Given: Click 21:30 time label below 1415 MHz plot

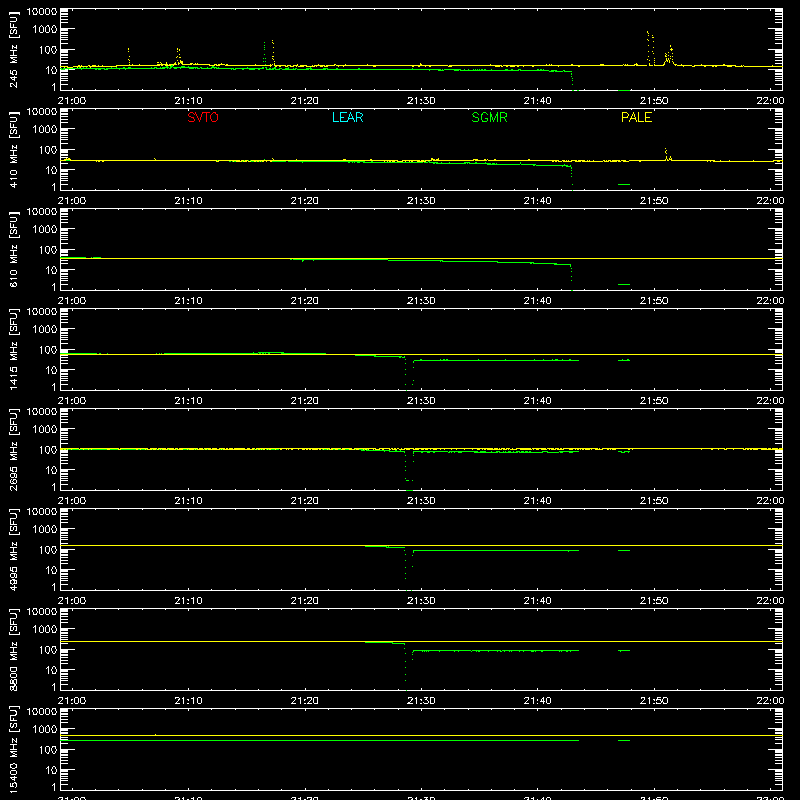Looking at the screenshot, I should point(421,401).
